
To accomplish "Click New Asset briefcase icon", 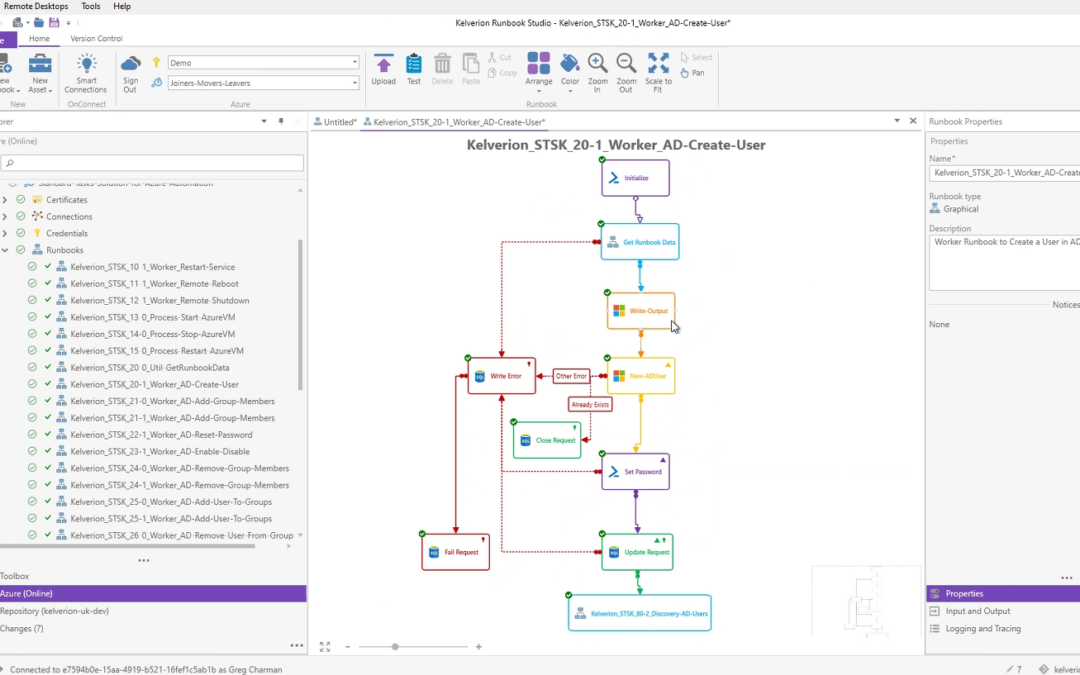I will [40, 64].
